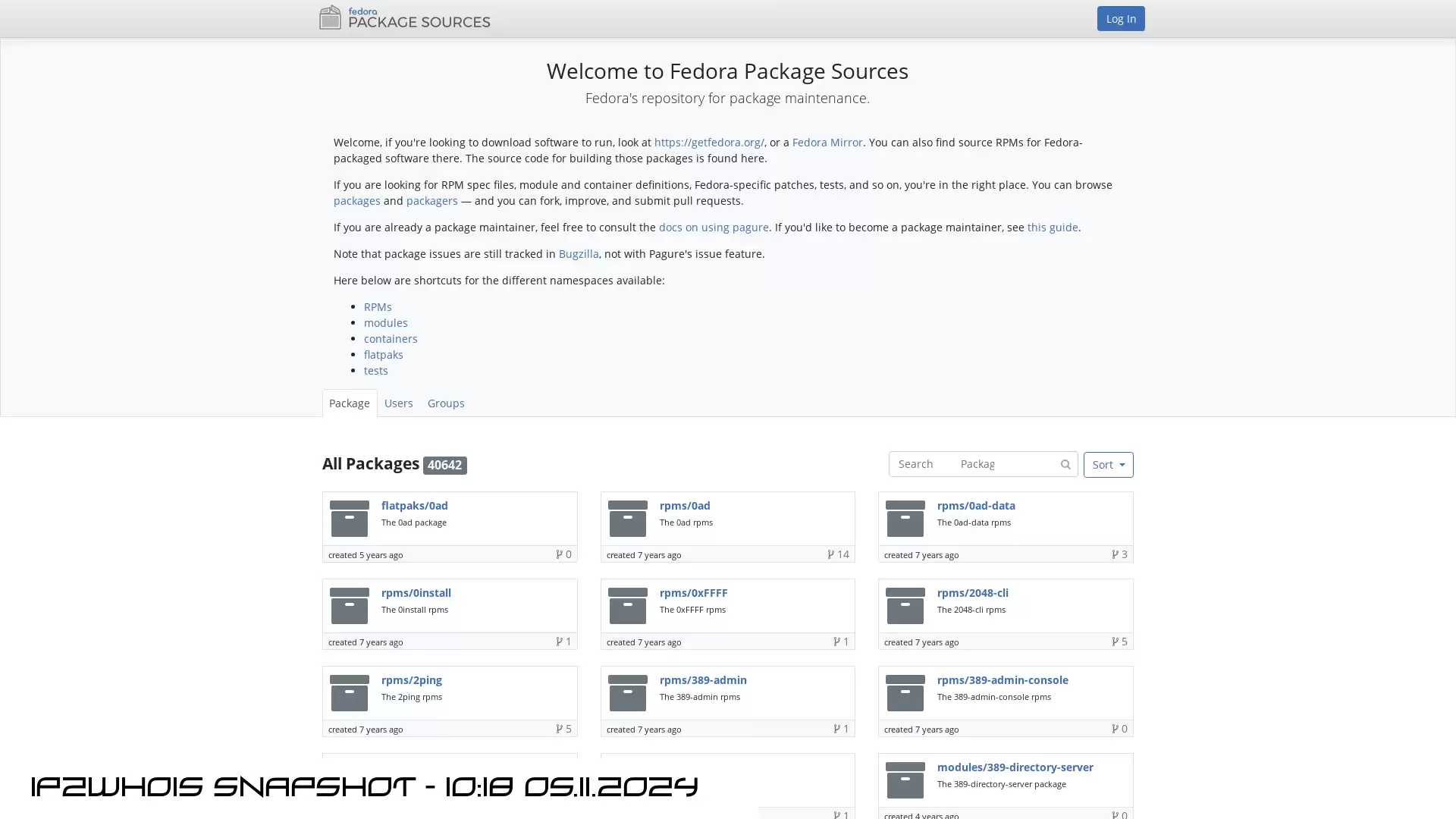The image size is (1456, 819).
Task: Switch to the Groups tab
Action: point(446,403)
